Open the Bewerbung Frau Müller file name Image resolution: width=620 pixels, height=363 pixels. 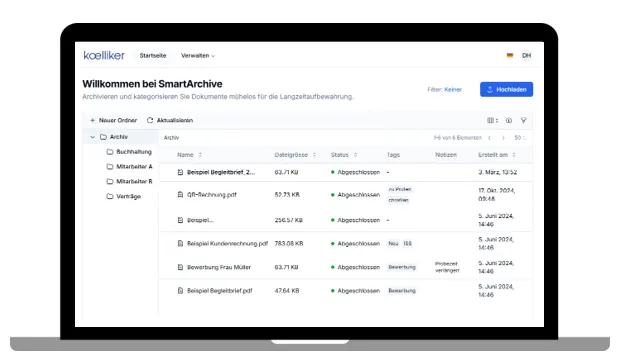click(x=219, y=267)
